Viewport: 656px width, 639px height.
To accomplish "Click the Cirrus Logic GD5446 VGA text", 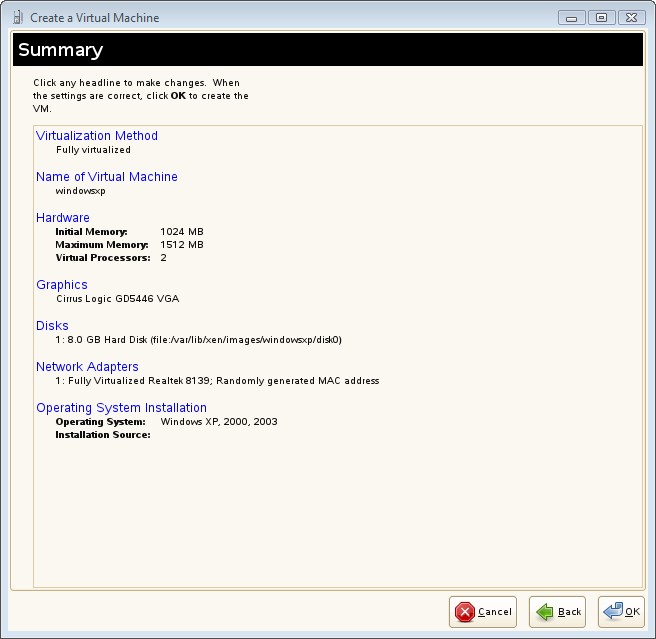I will point(118,299).
